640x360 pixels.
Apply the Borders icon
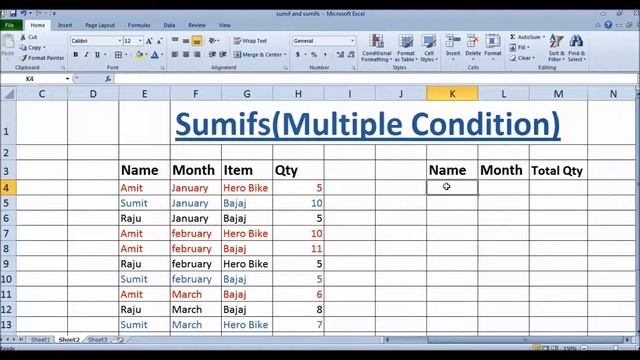[x=118, y=55]
